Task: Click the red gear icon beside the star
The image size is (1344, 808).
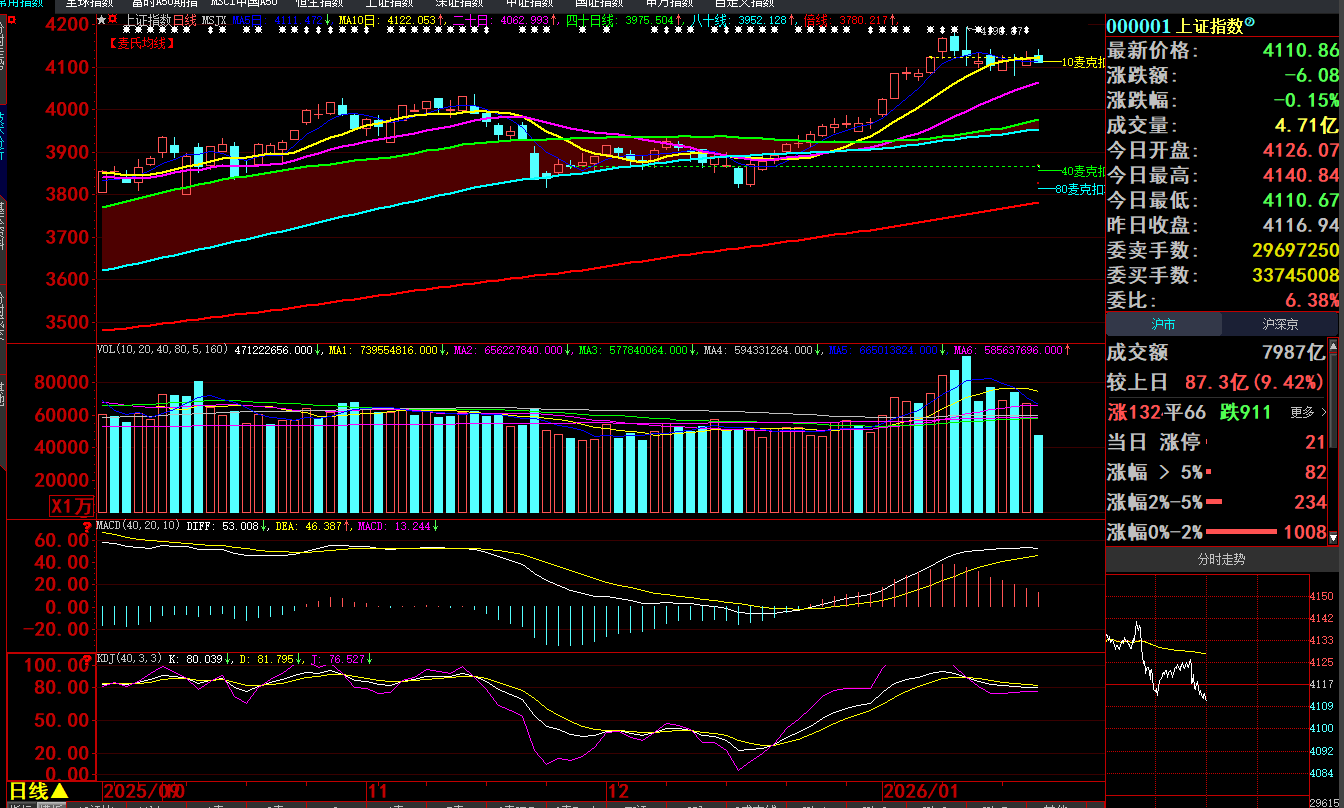Action: coord(112,20)
